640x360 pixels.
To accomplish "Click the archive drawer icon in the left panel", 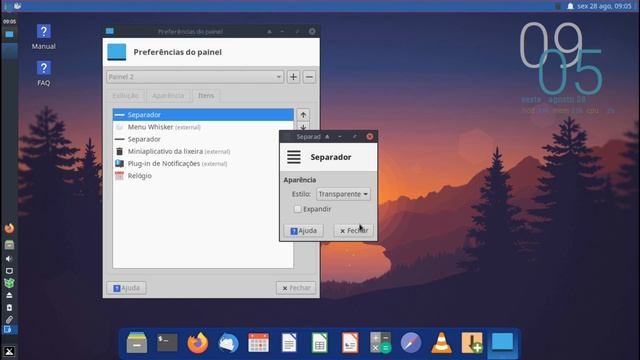I will tap(9, 244).
